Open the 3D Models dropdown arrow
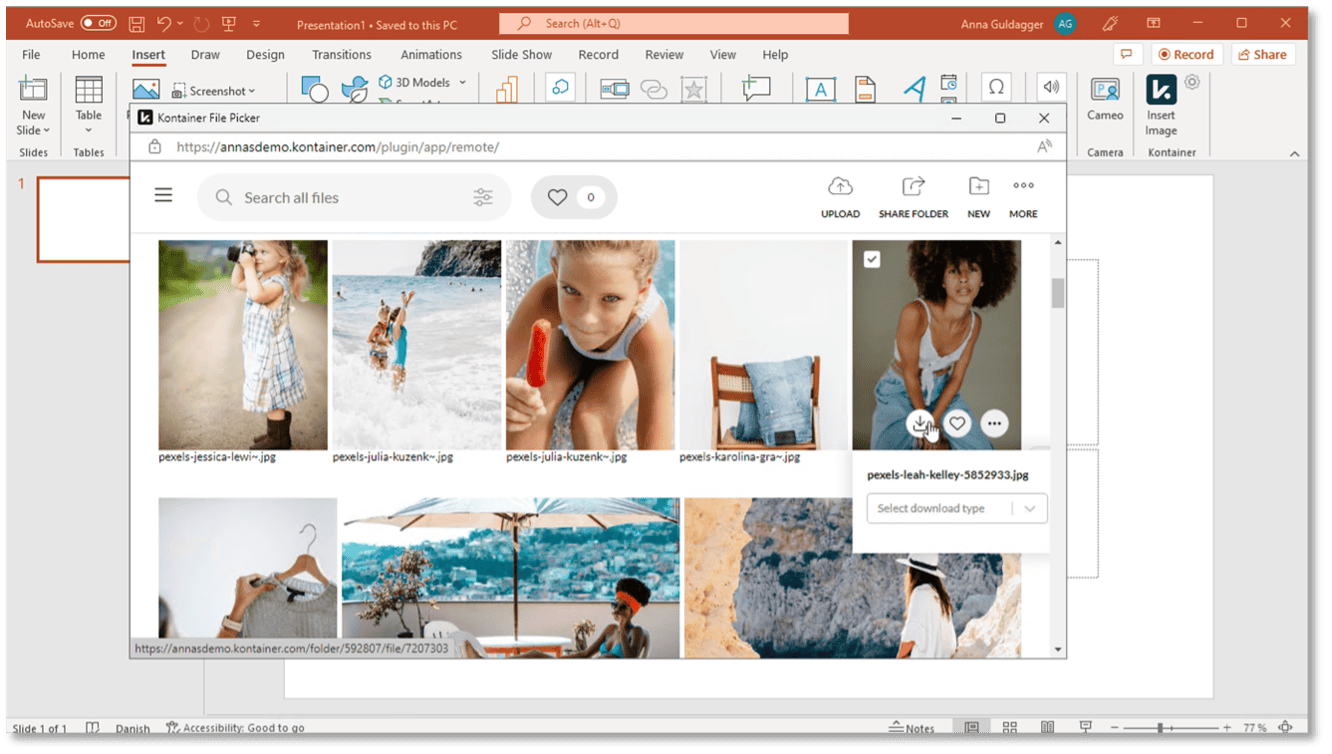 (461, 82)
